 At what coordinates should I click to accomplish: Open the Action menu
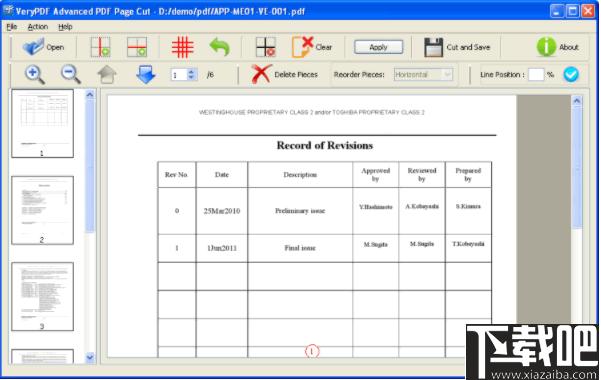pyautogui.click(x=38, y=27)
